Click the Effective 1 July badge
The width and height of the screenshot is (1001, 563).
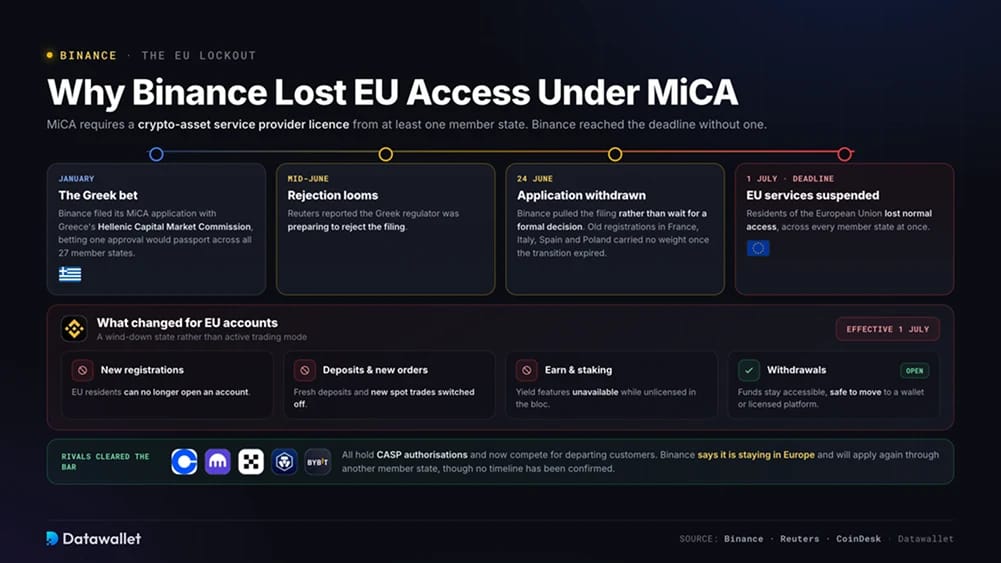(x=887, y=329)
